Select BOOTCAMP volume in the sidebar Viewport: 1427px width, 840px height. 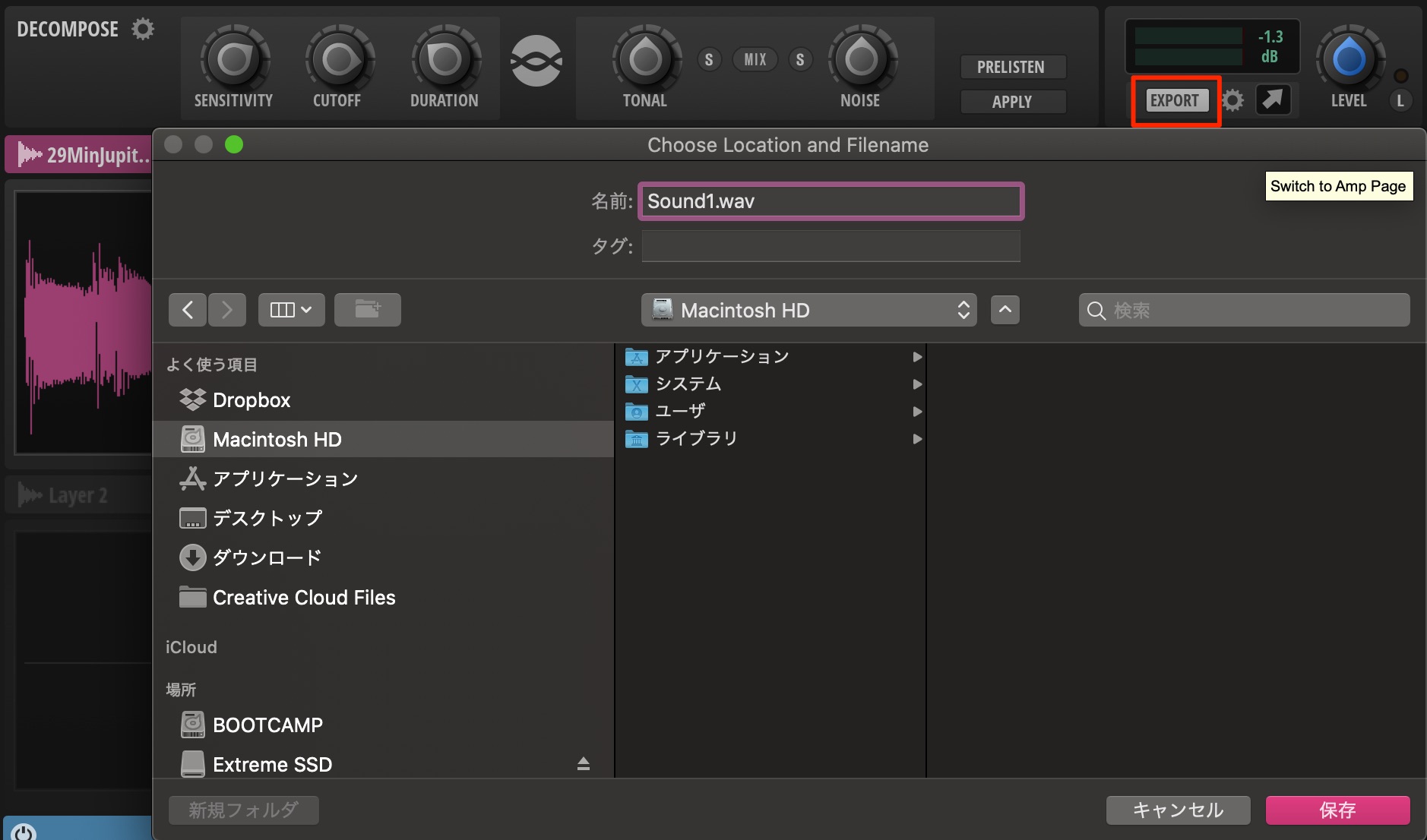tap(383, 725)
